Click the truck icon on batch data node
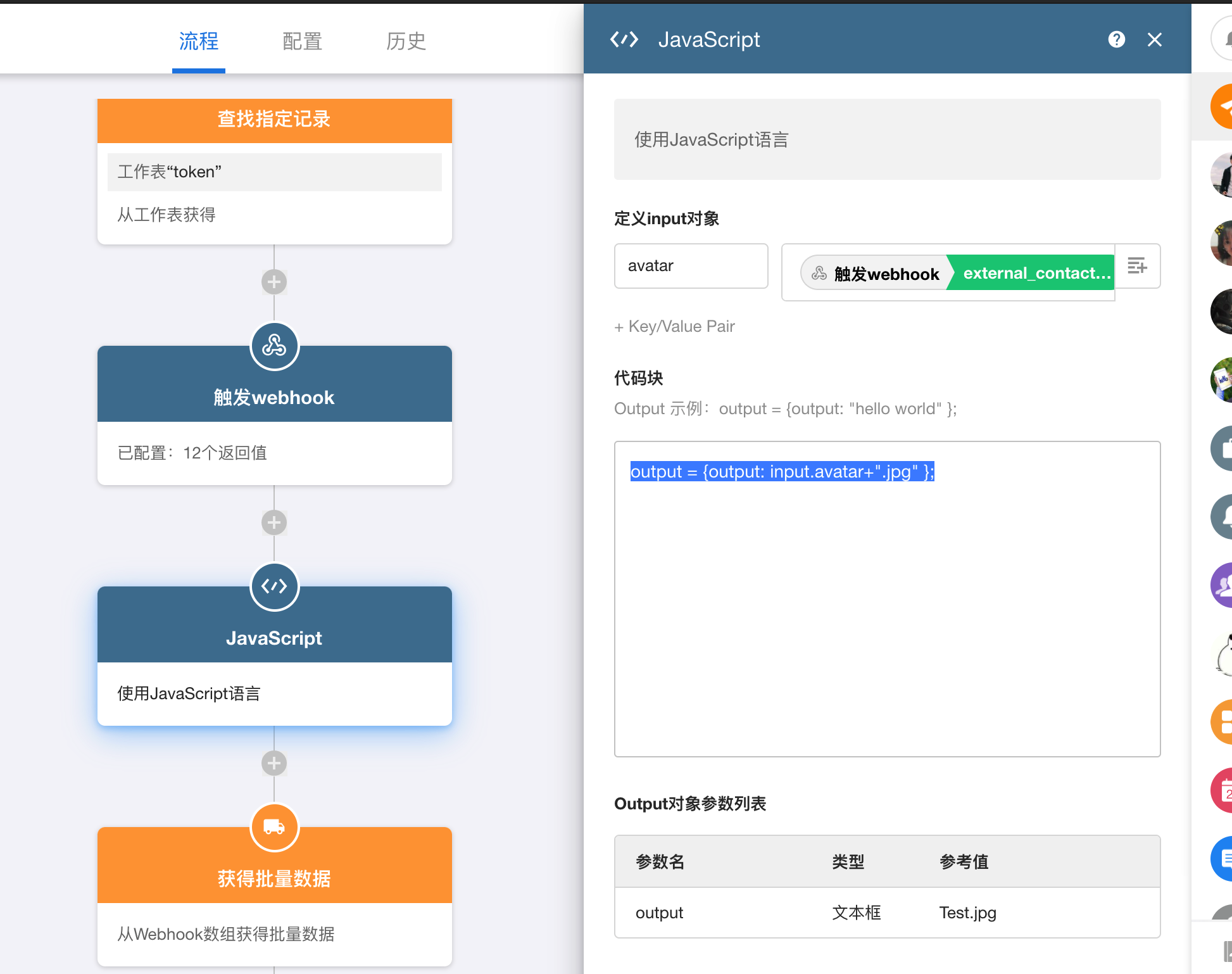The width and height of the screenshot is (1232, 974). [x=274, y=827]
